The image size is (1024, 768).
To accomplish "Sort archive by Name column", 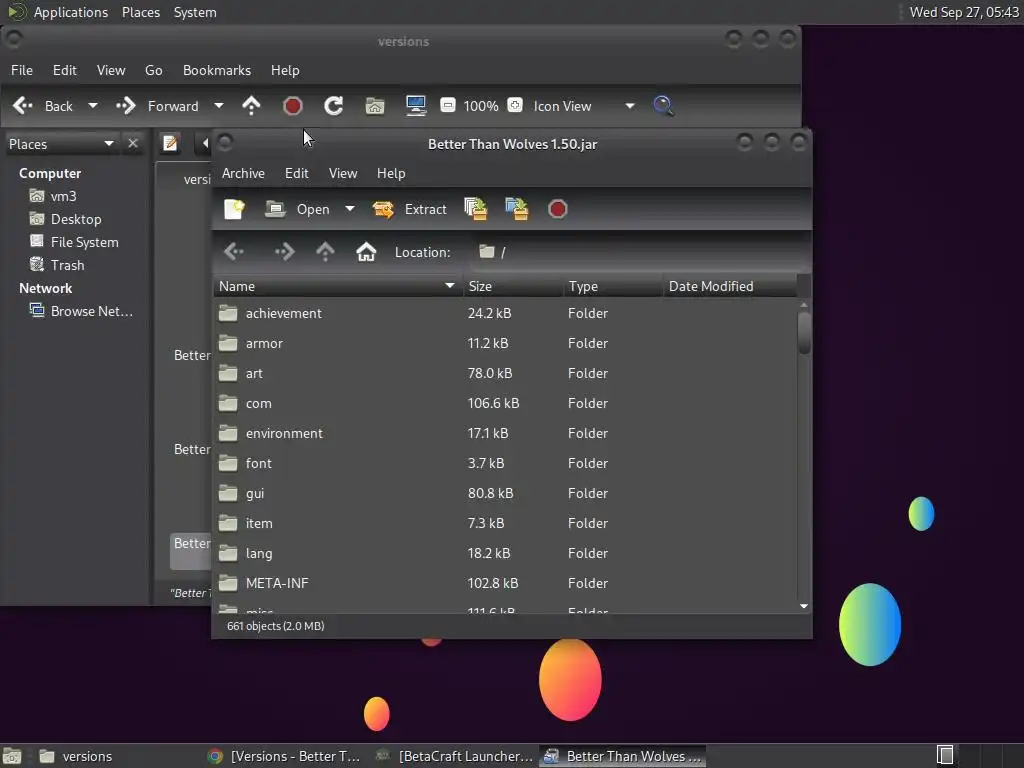I will 338,286.
